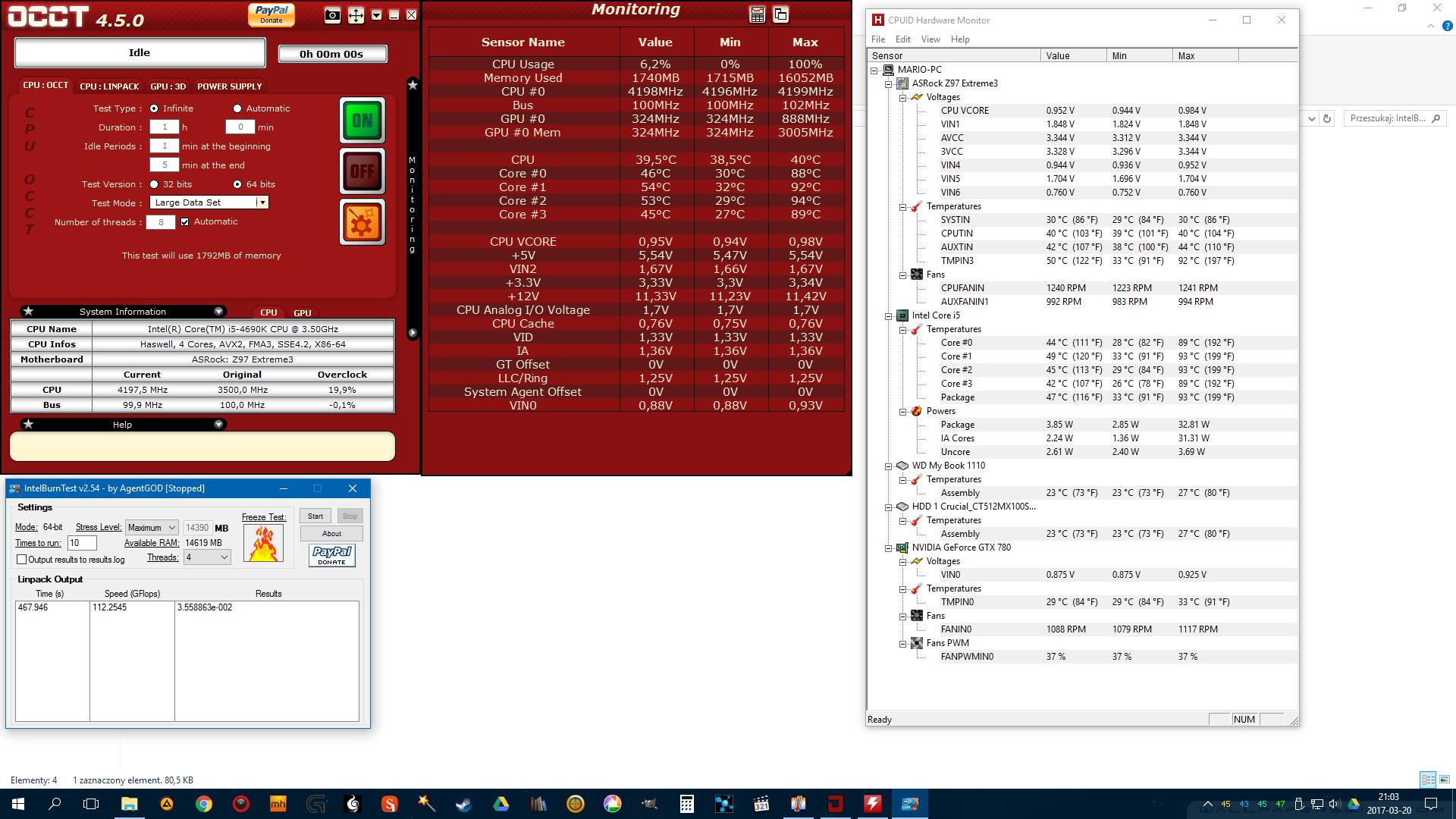Open the Help menu in HWMonitor
Image resolution: width=1456 pixels, height=819 pixels.
coord(960,39)
